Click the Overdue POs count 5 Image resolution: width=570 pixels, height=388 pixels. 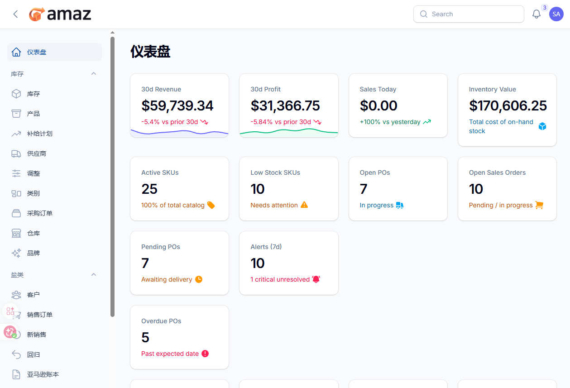(x=145, y=337)
